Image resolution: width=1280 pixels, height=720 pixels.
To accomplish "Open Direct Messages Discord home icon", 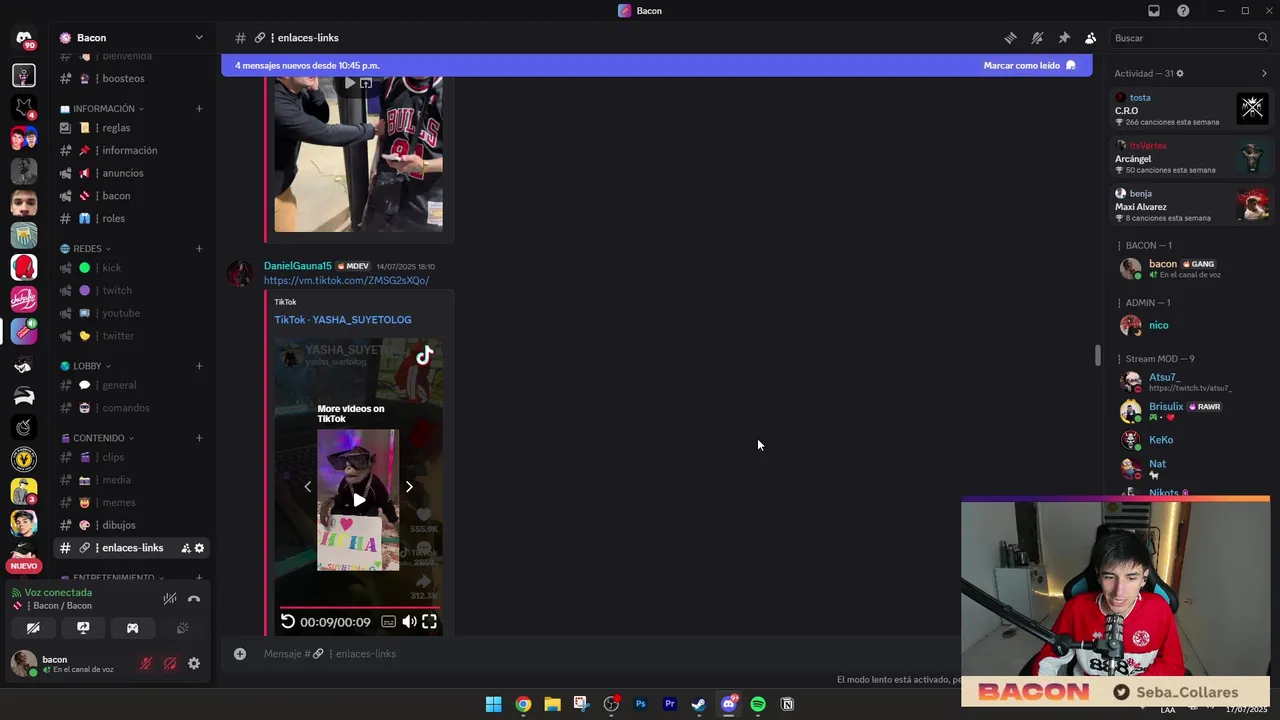I will [x=24, y=39].
